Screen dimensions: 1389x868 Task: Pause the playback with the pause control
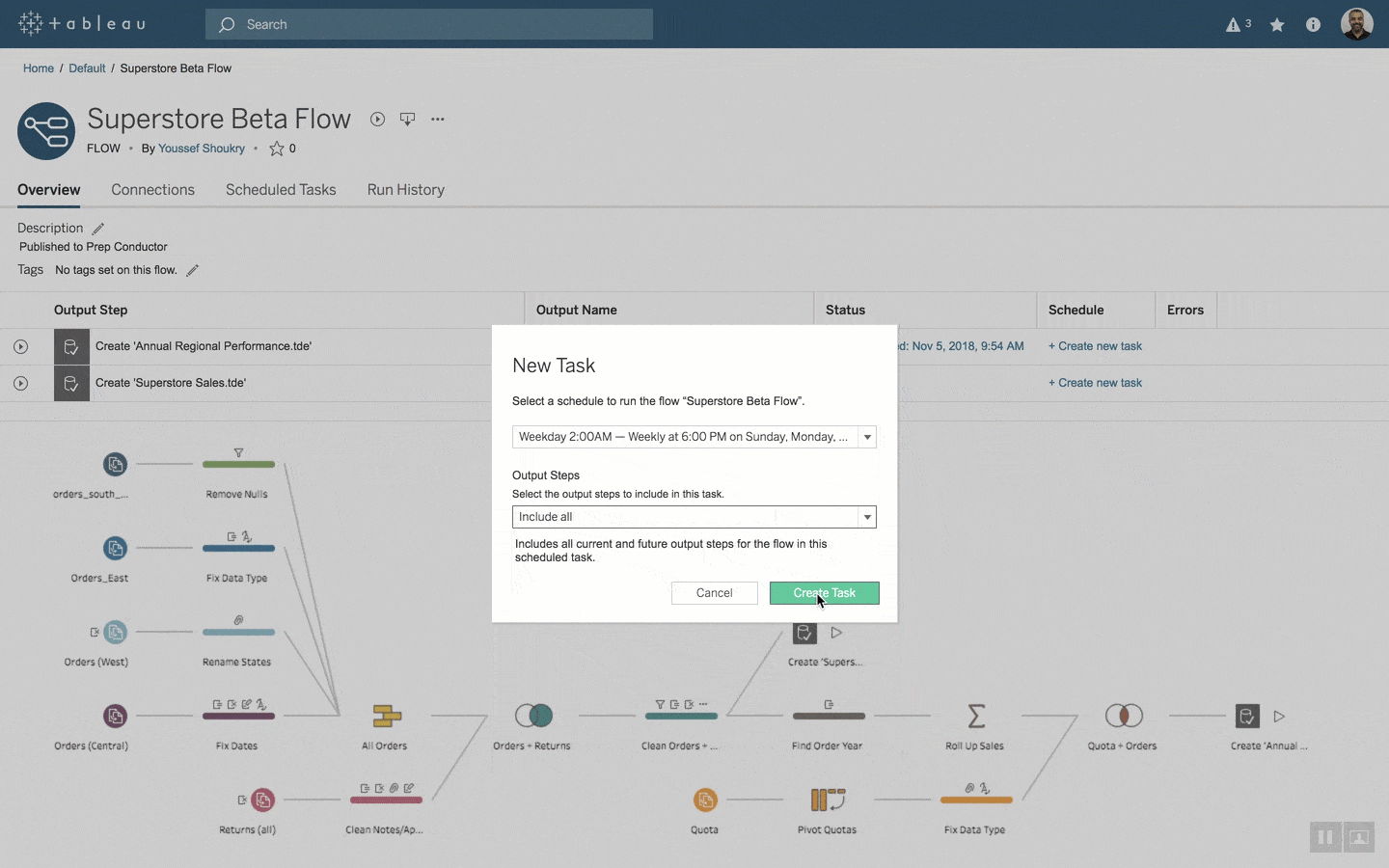tap(1324, 837)
